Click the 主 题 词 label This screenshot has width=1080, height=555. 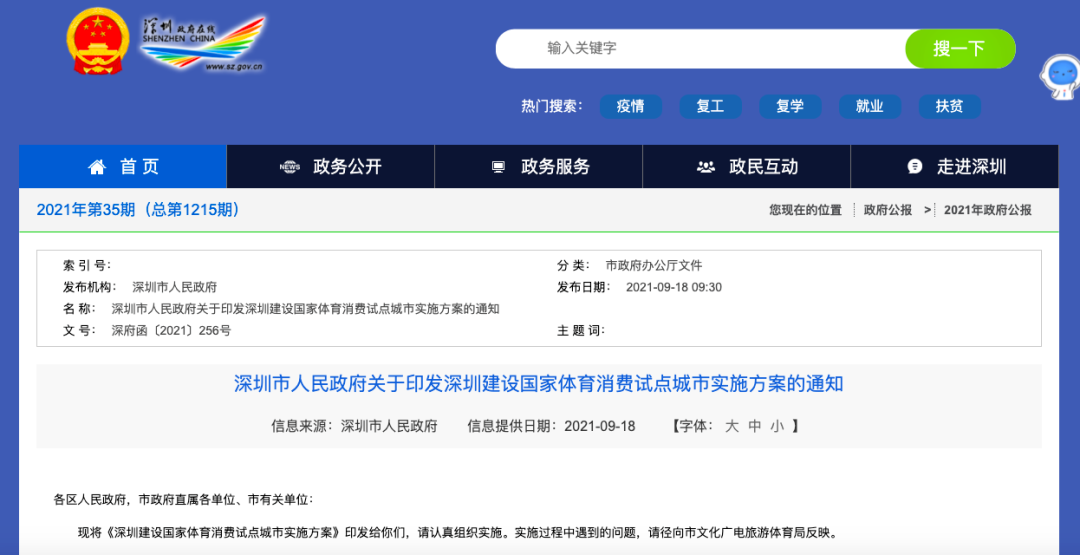click(581, 331)
